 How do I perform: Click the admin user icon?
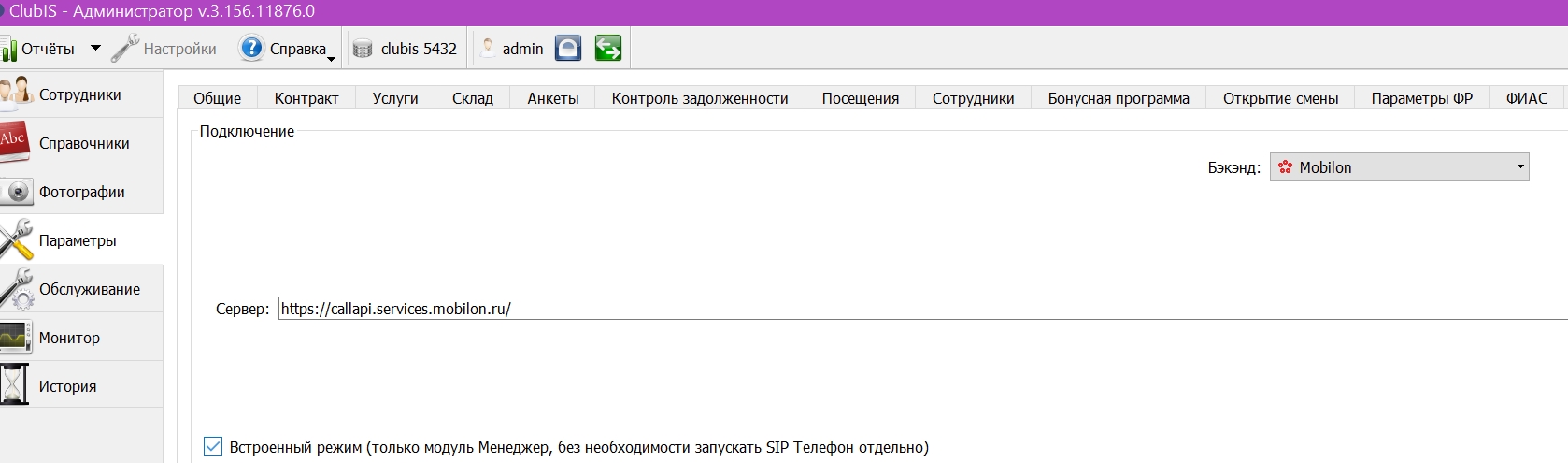click(488, 49)
